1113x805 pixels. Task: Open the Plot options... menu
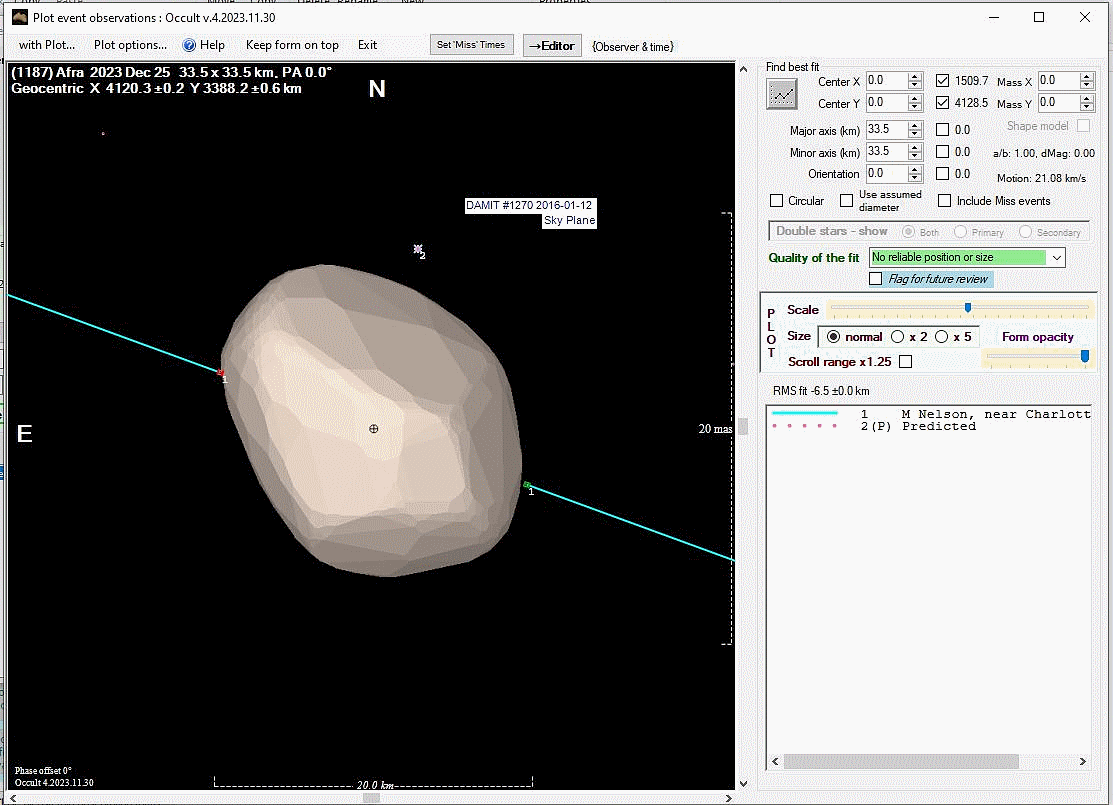point(130,45)
